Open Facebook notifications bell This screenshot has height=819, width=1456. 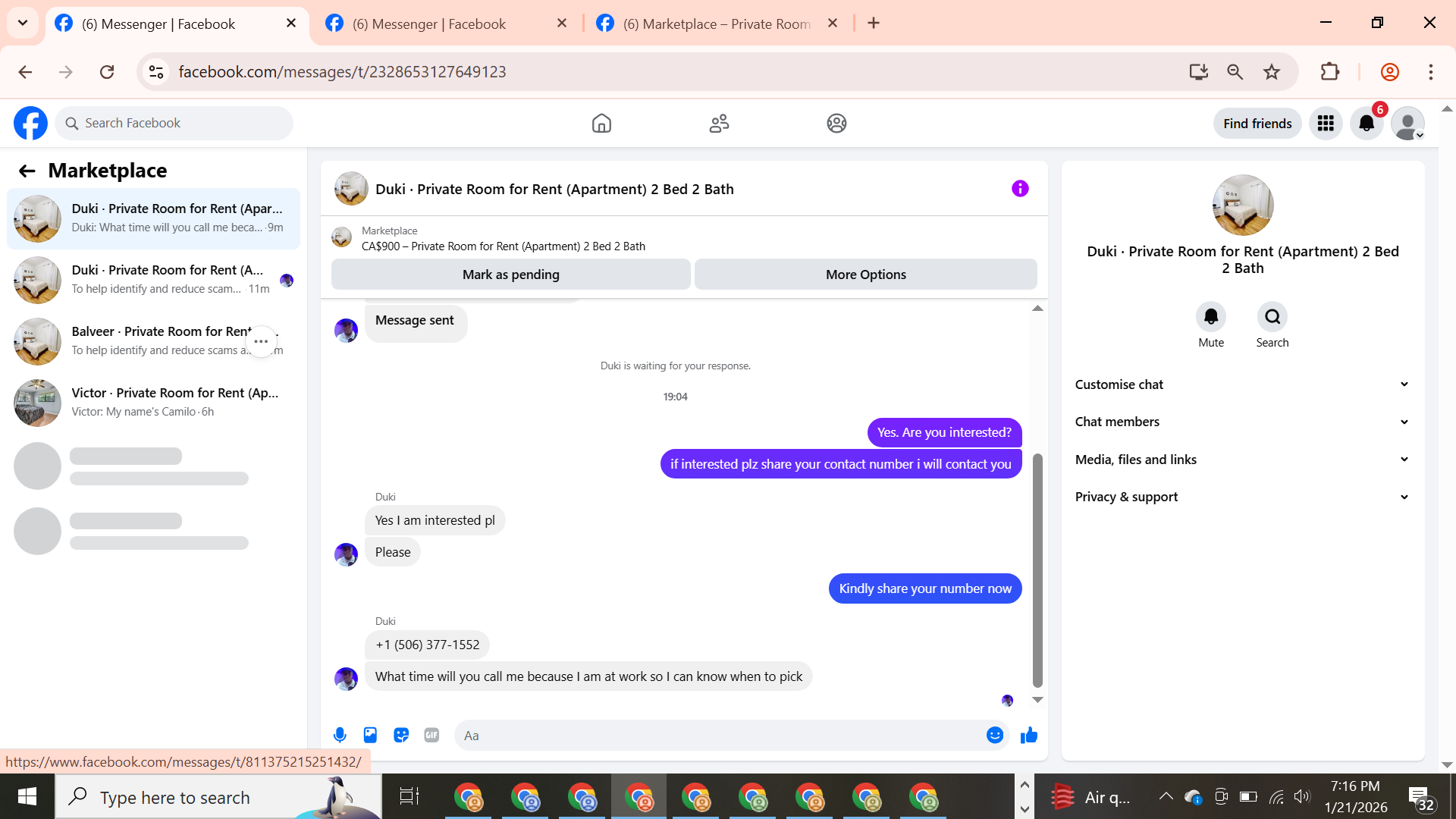[x=1367, y=123]
